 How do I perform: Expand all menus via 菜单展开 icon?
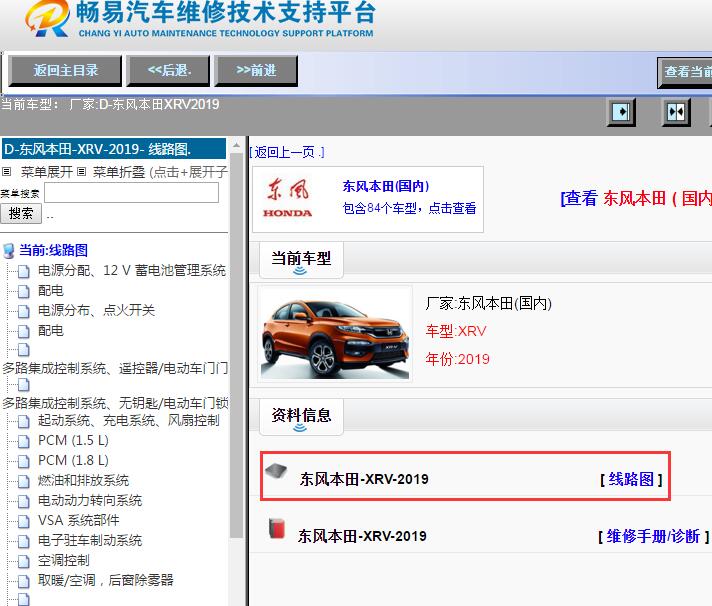click(x=6, y=172)
